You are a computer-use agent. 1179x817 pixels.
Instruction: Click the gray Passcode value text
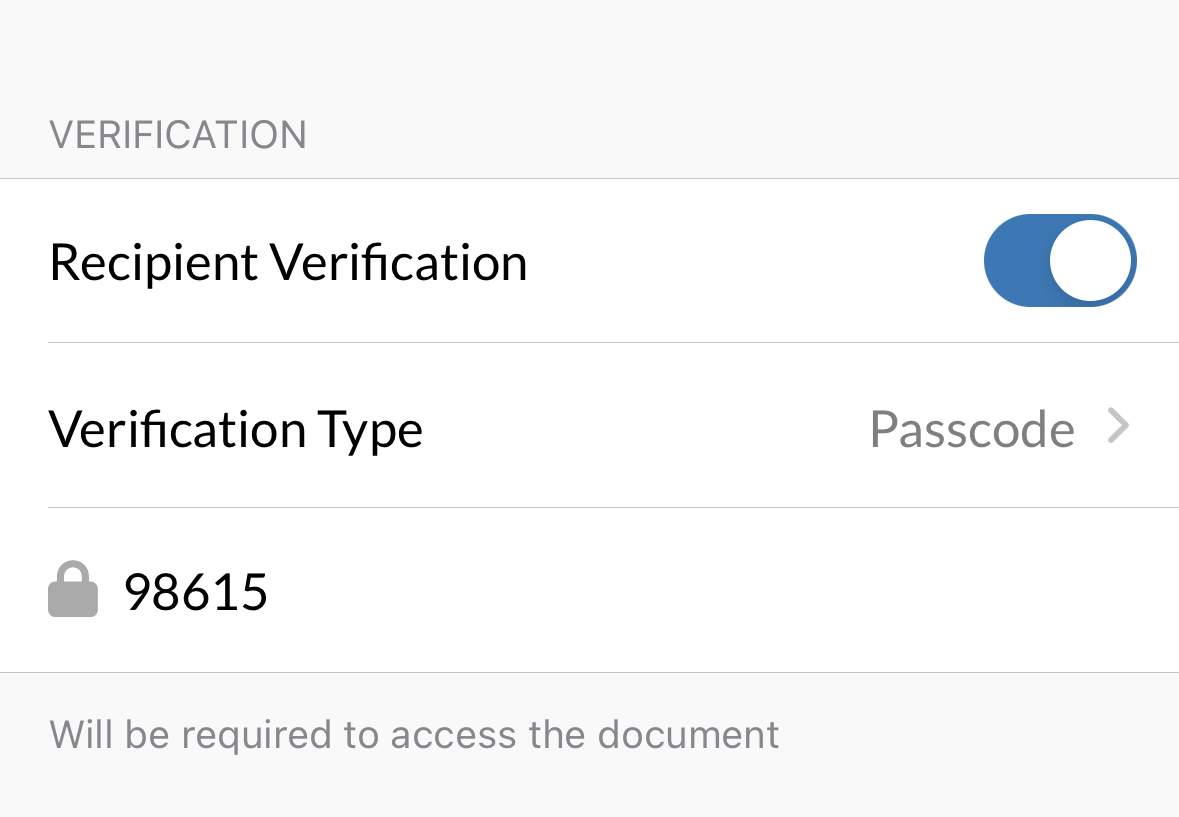[972, 429]
